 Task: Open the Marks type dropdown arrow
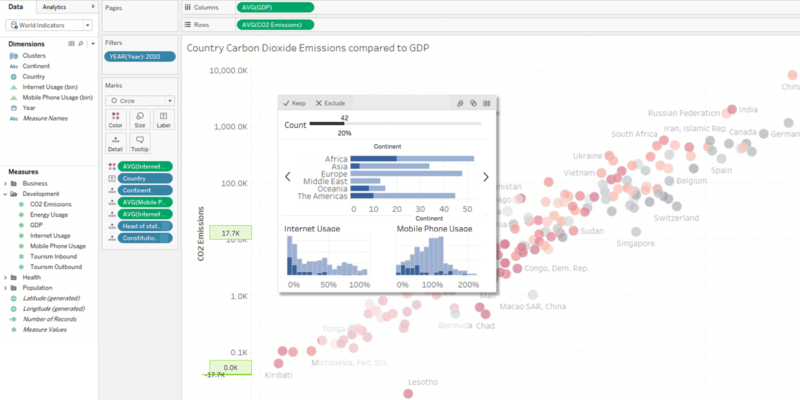point(170,101)
